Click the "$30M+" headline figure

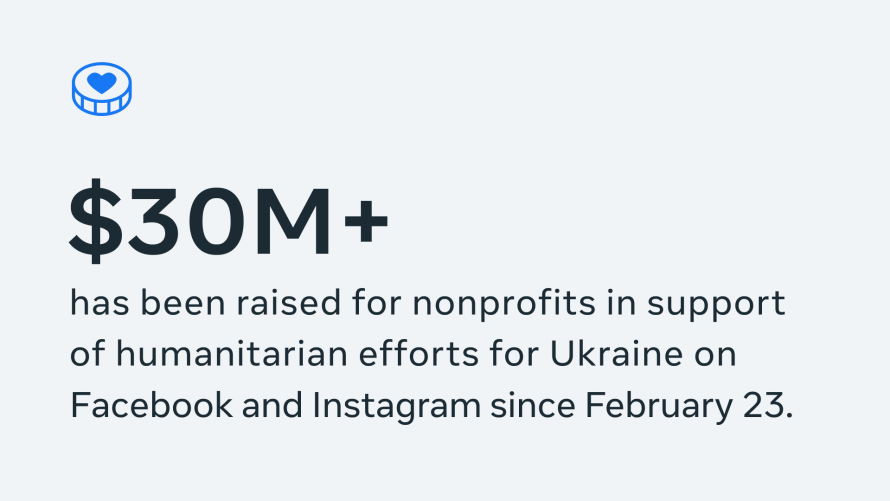(x=228, y=220)
